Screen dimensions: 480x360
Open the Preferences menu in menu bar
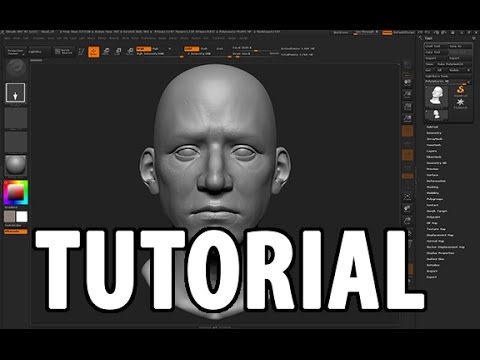point(148,38)
